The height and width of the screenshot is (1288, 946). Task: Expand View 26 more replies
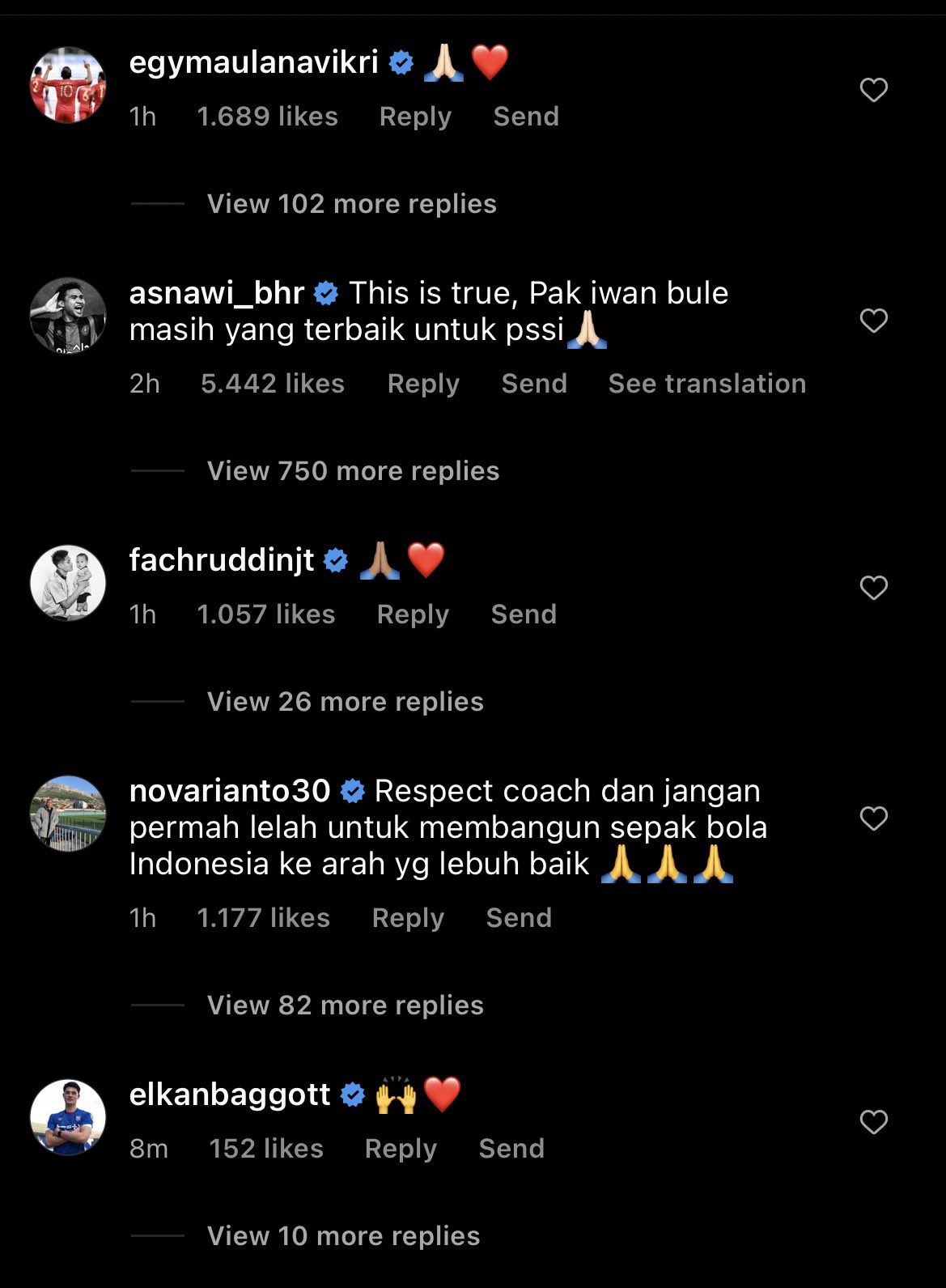pyautogui.click(x=346, y=702)
